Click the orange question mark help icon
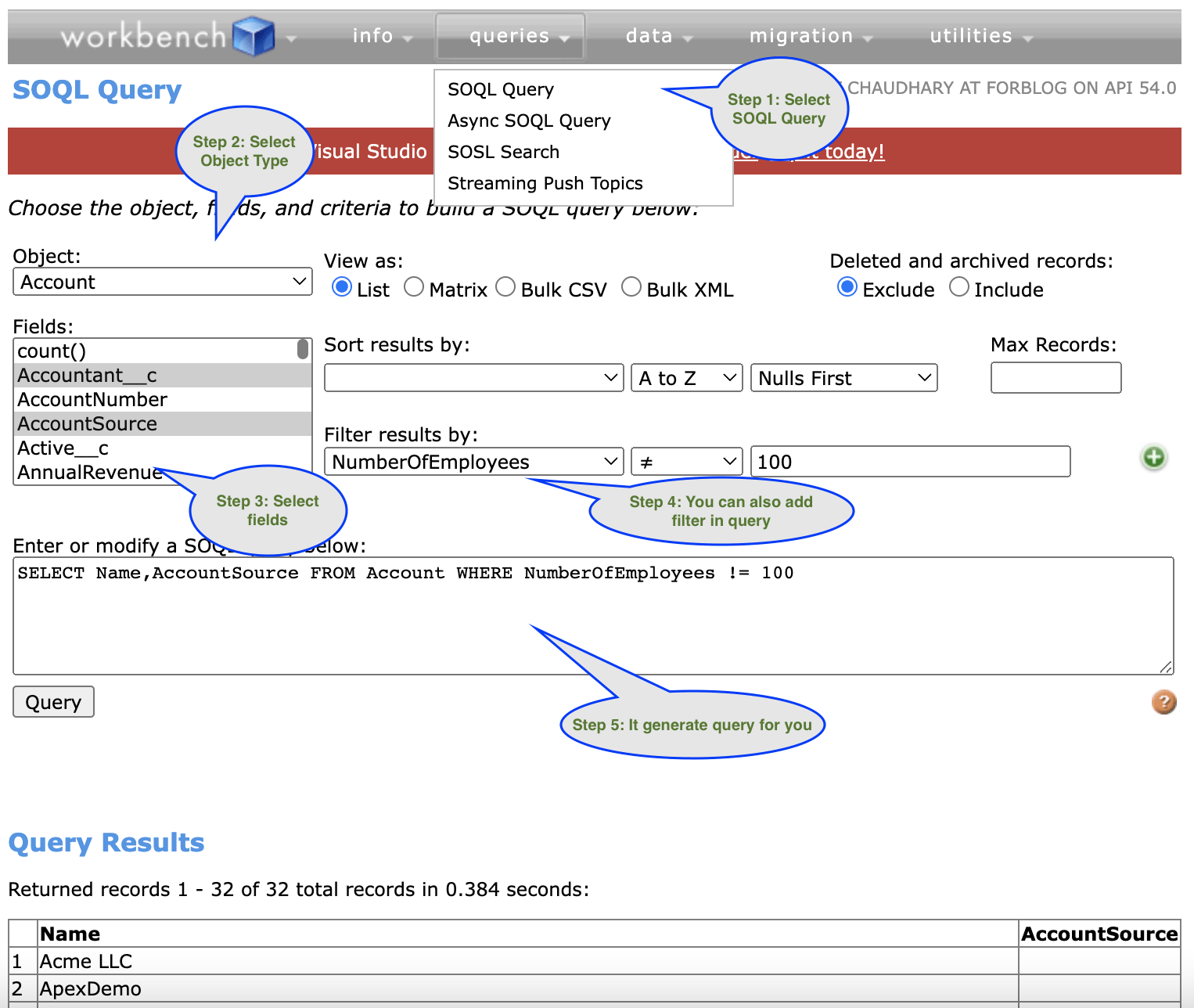The image size is (1194, 1008). [x=1163, y=702]
